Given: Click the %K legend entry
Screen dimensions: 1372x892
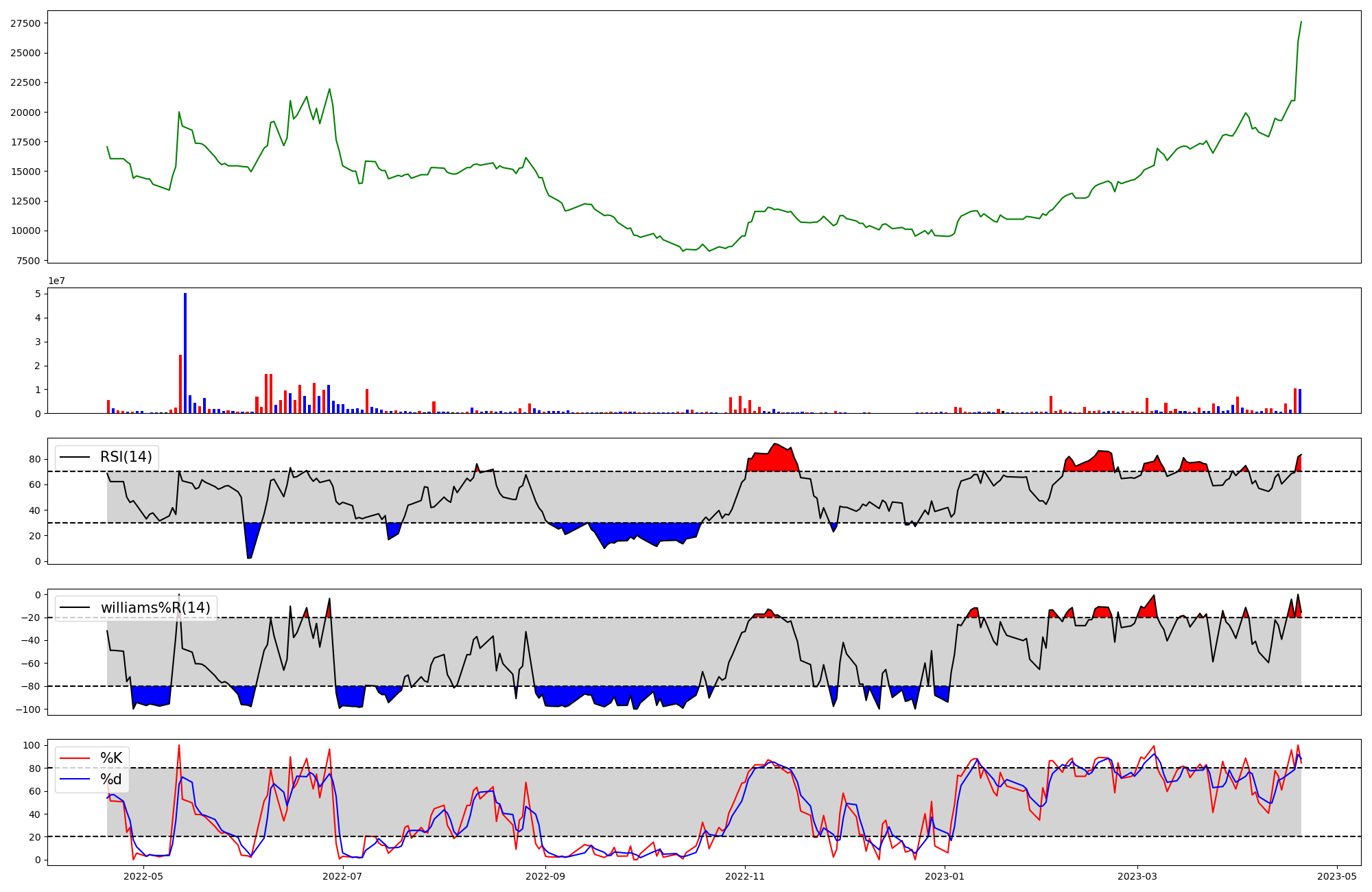Looking at the screenshot, I should (x=111, y=758).
